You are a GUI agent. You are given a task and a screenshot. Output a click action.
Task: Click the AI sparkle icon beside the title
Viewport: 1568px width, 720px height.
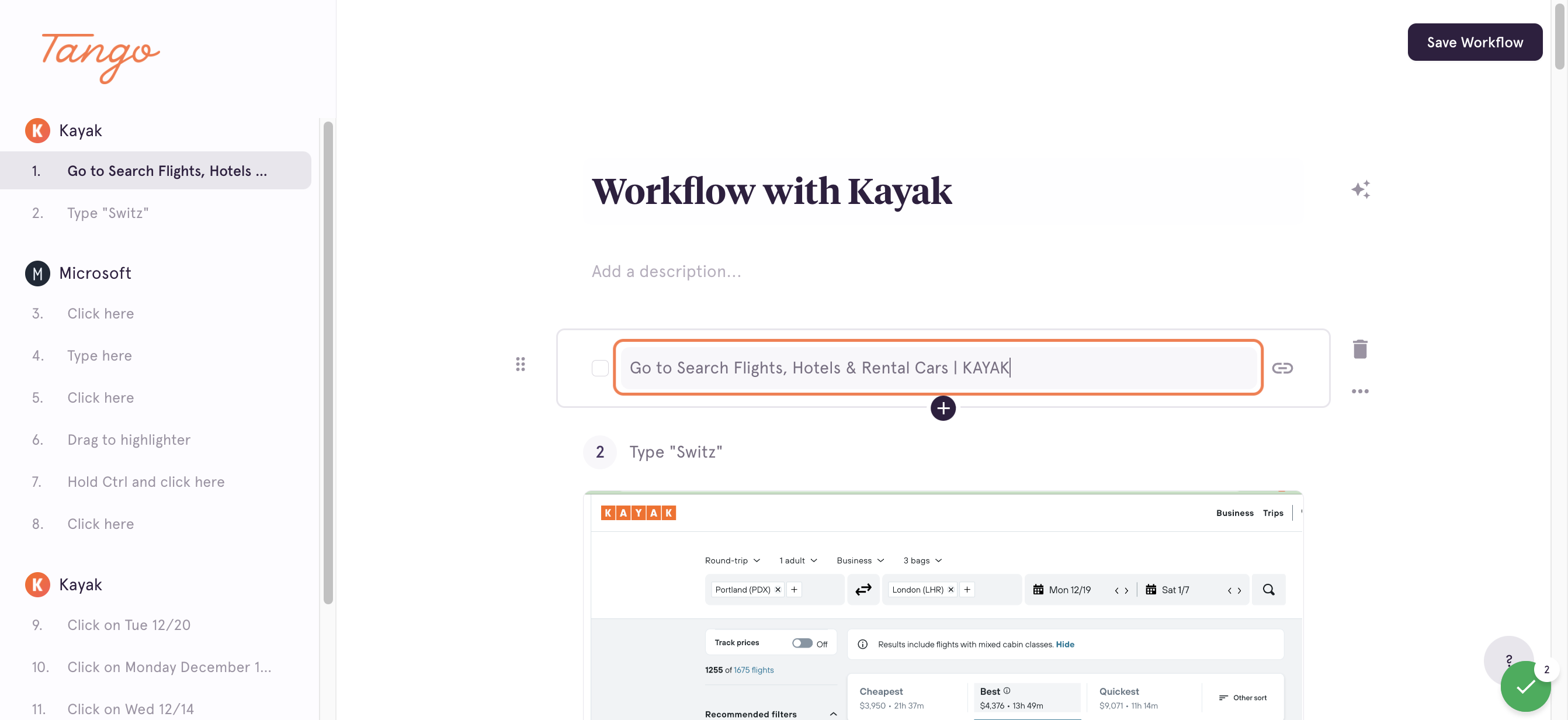tap(1361, 189)
